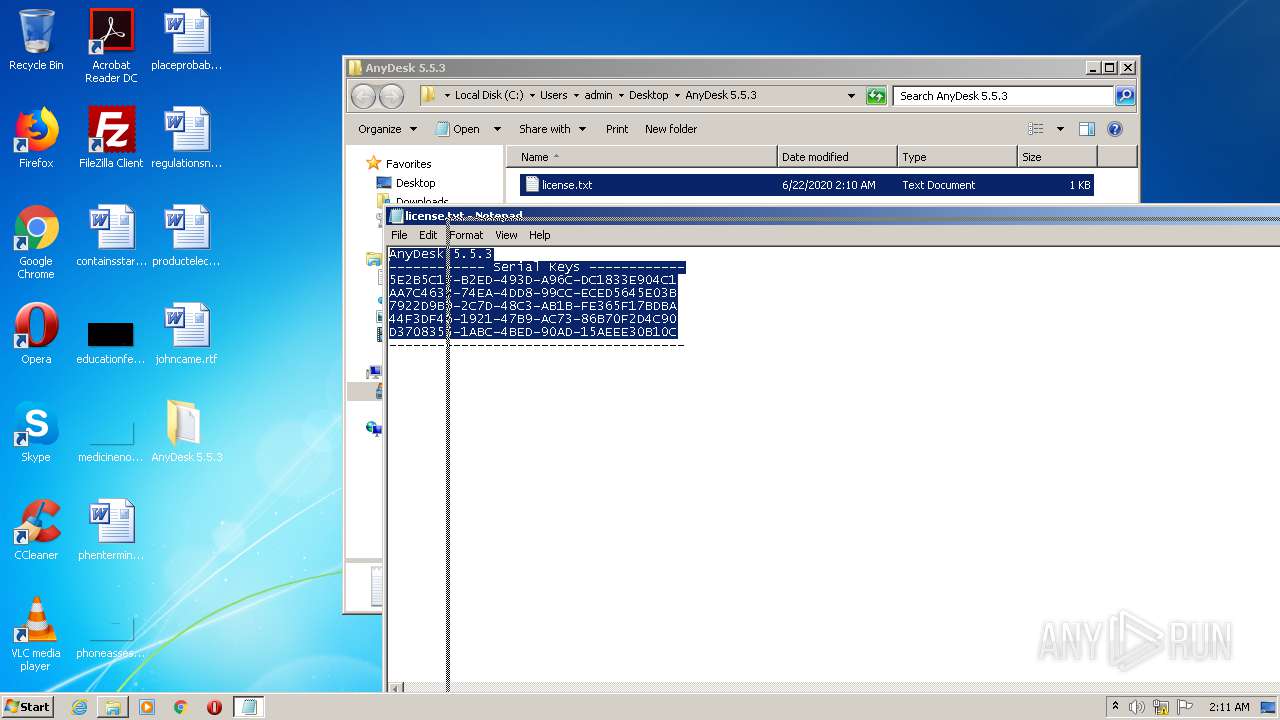Click Explorer's refresh address button
Screen dimensions: 1280x720
(876, 96)
